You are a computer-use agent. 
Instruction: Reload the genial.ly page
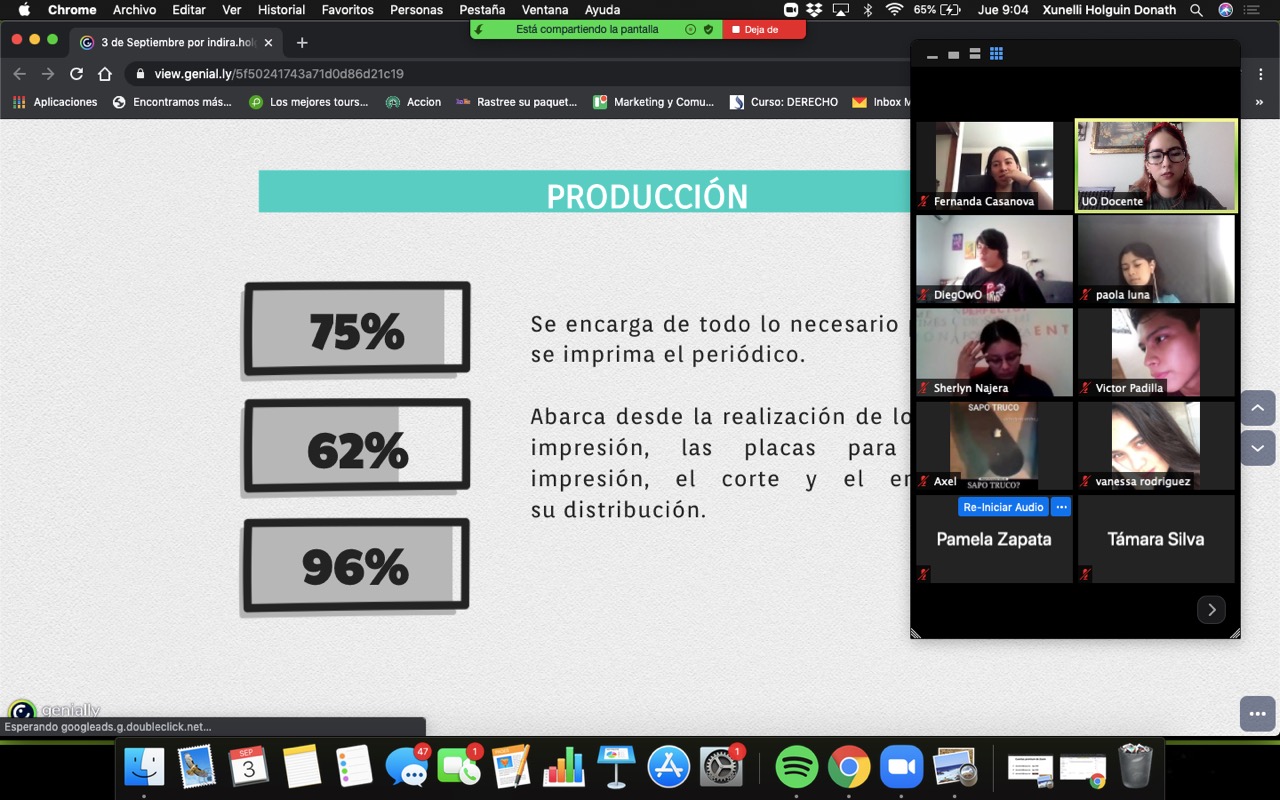click(76, 74)
